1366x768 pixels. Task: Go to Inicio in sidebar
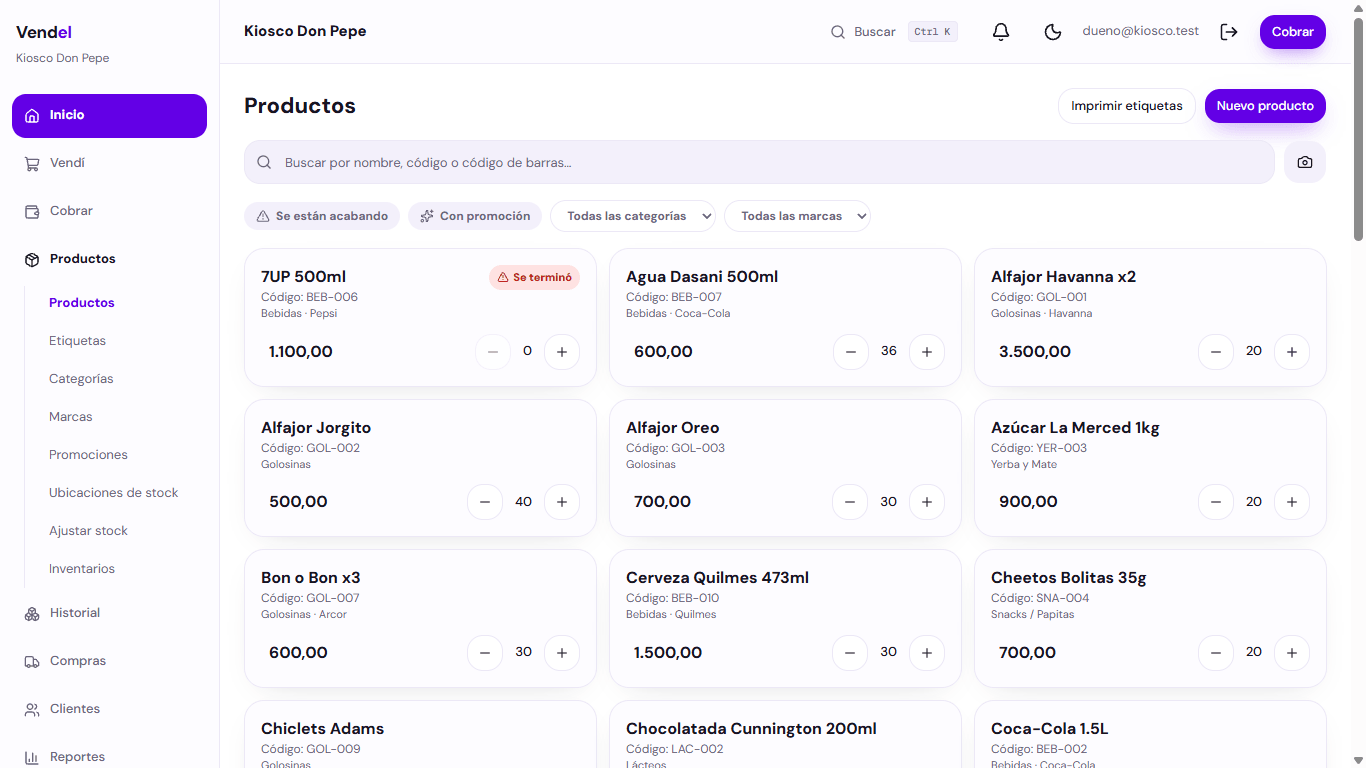(109, 116)
